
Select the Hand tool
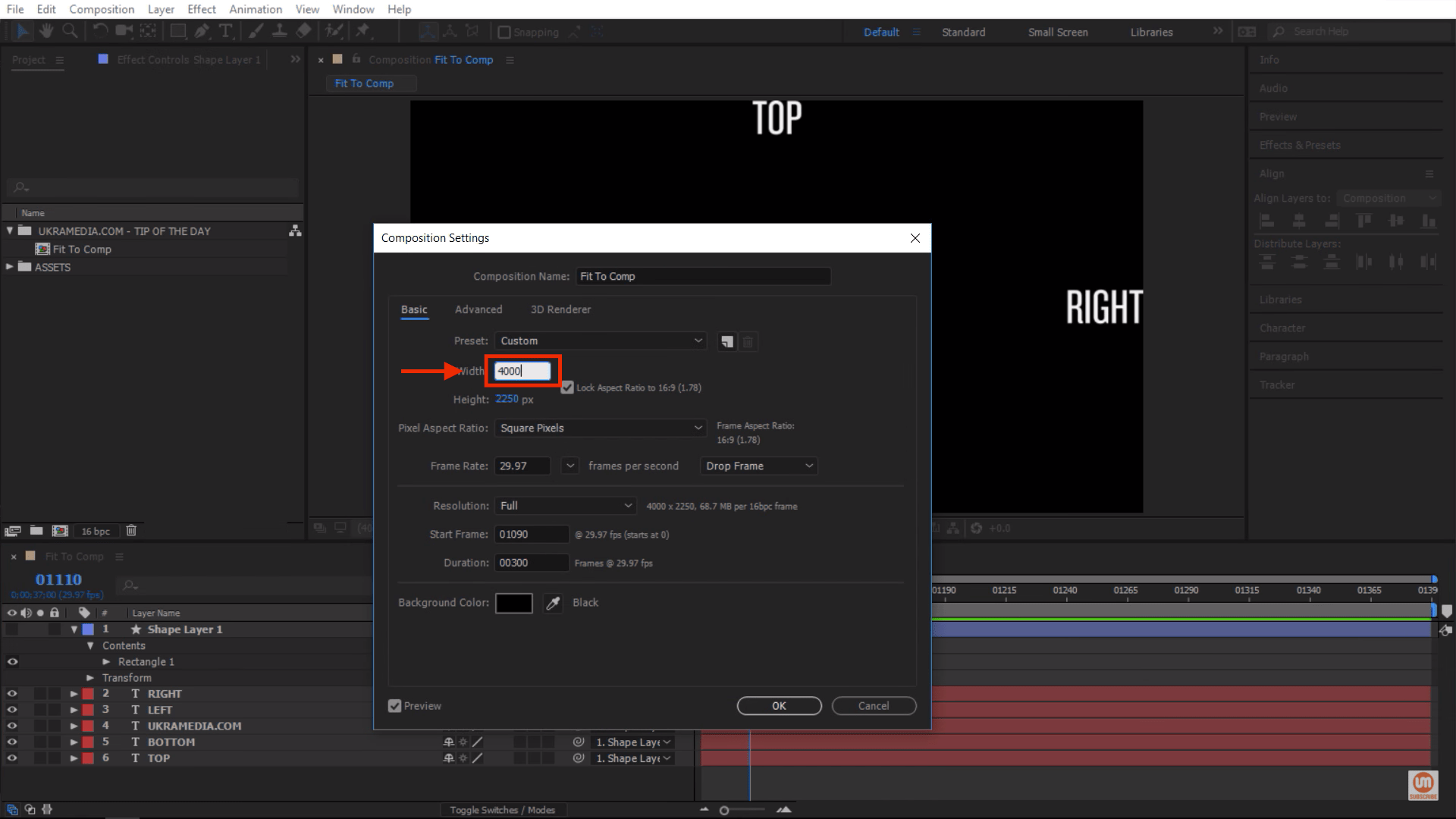click(46, 31)
